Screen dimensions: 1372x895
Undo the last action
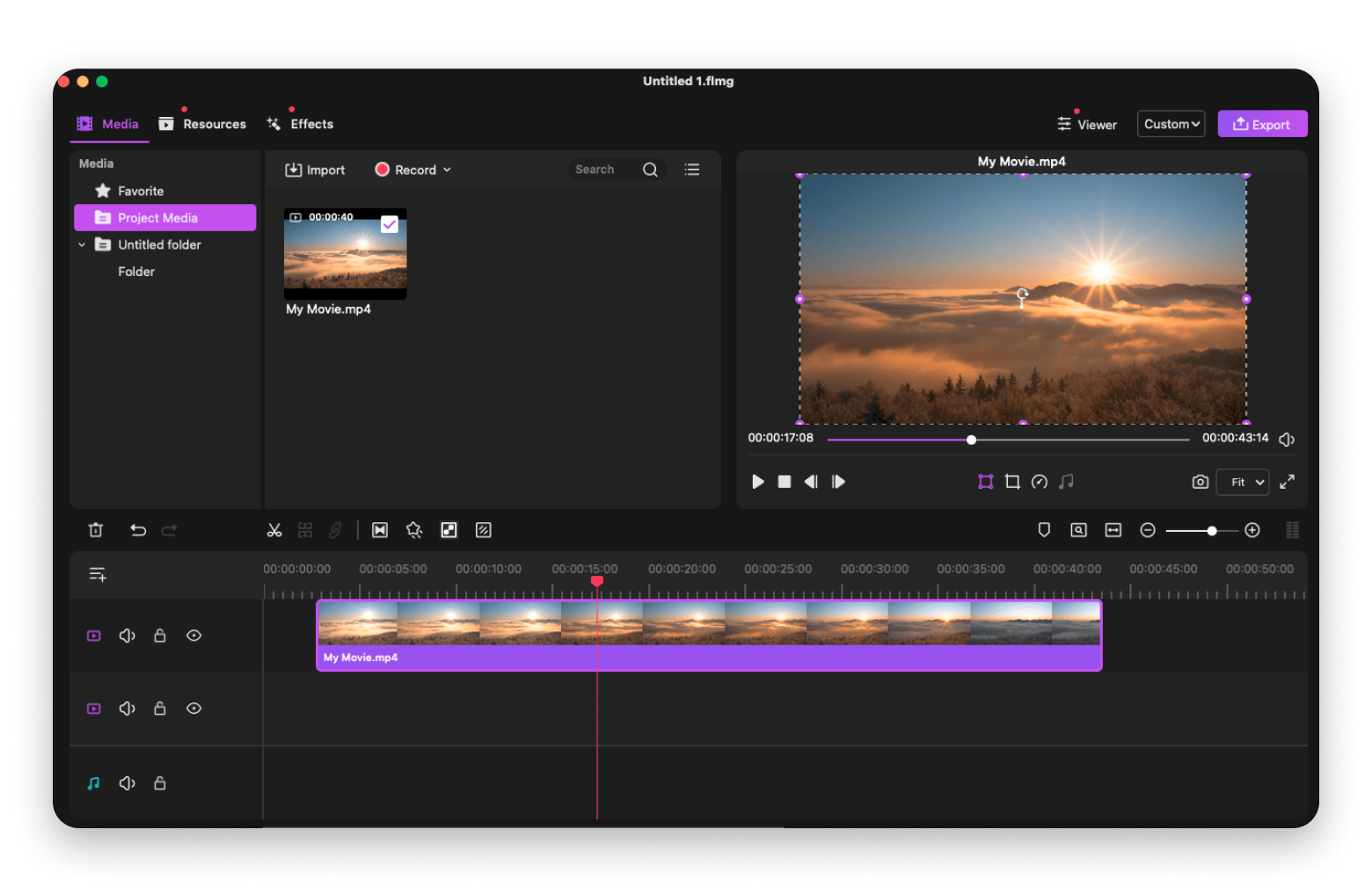click(138, 530)
